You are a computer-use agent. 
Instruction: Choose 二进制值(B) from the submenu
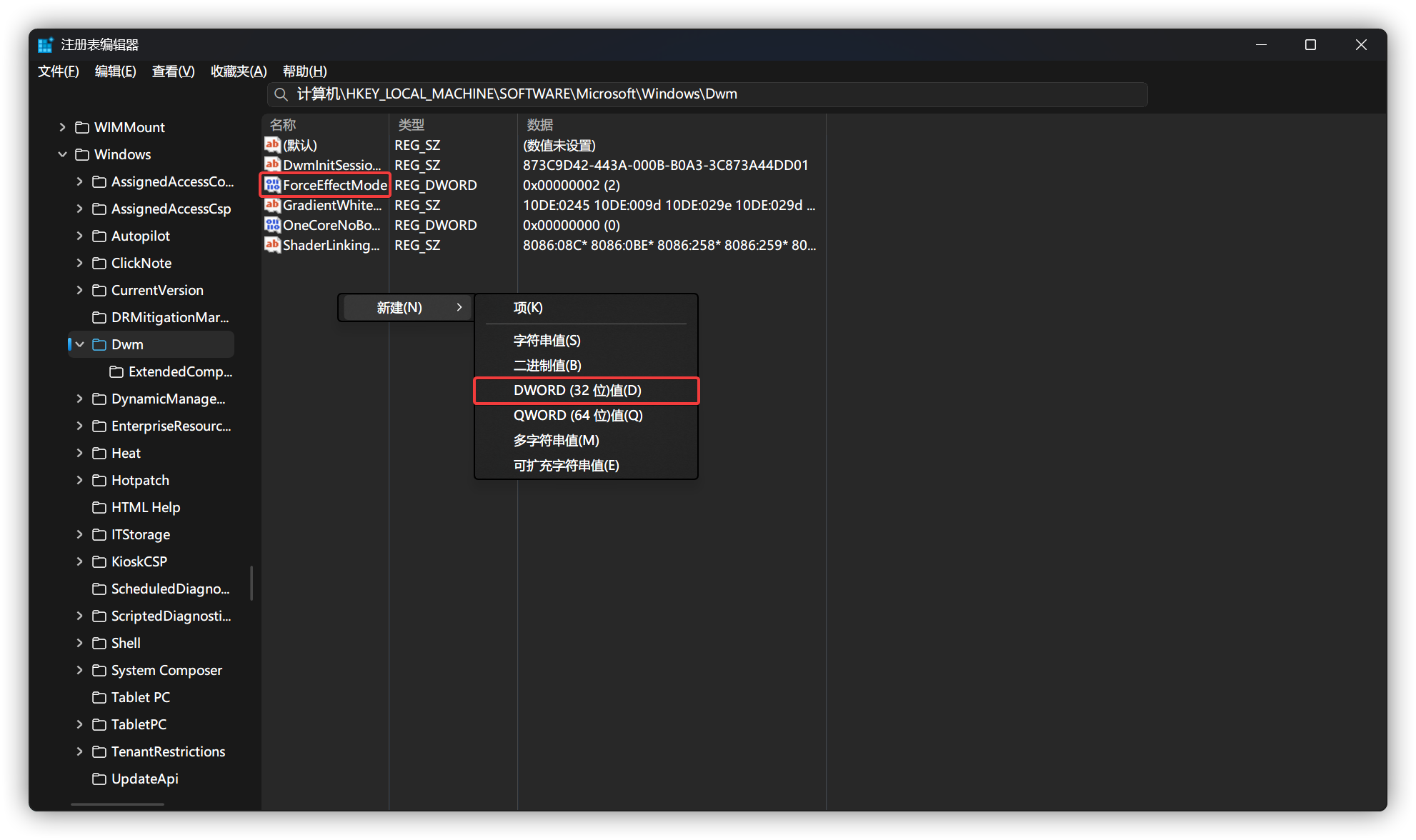[x=586, y=366]
